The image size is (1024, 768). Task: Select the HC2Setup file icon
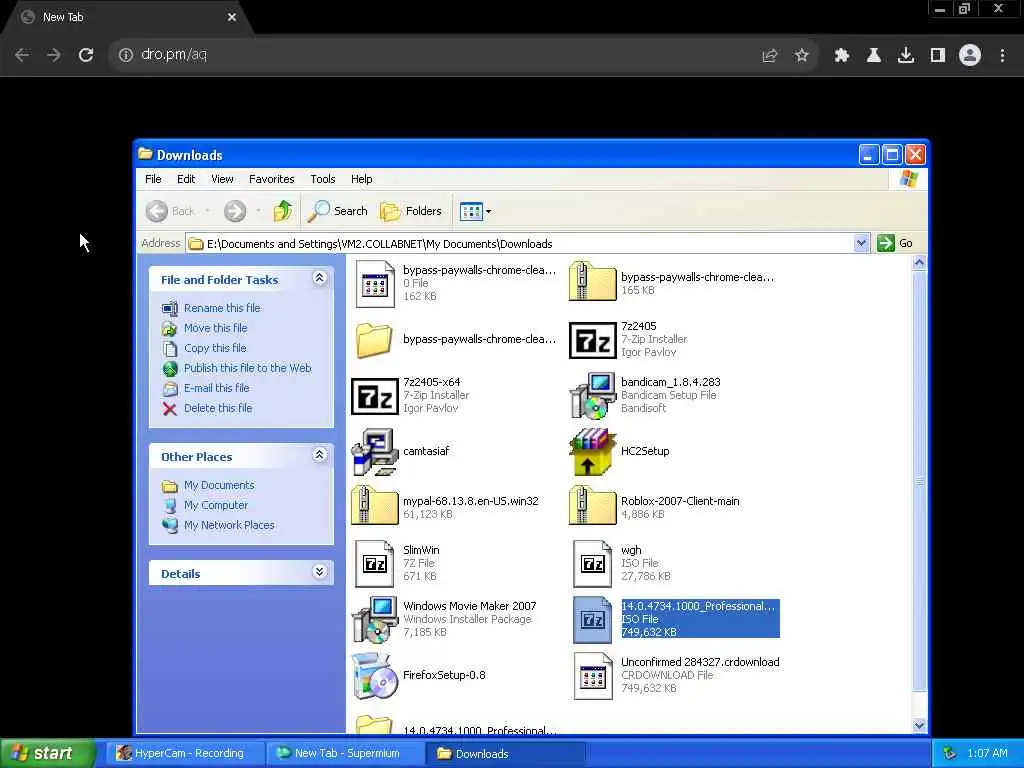click(592, 452)
